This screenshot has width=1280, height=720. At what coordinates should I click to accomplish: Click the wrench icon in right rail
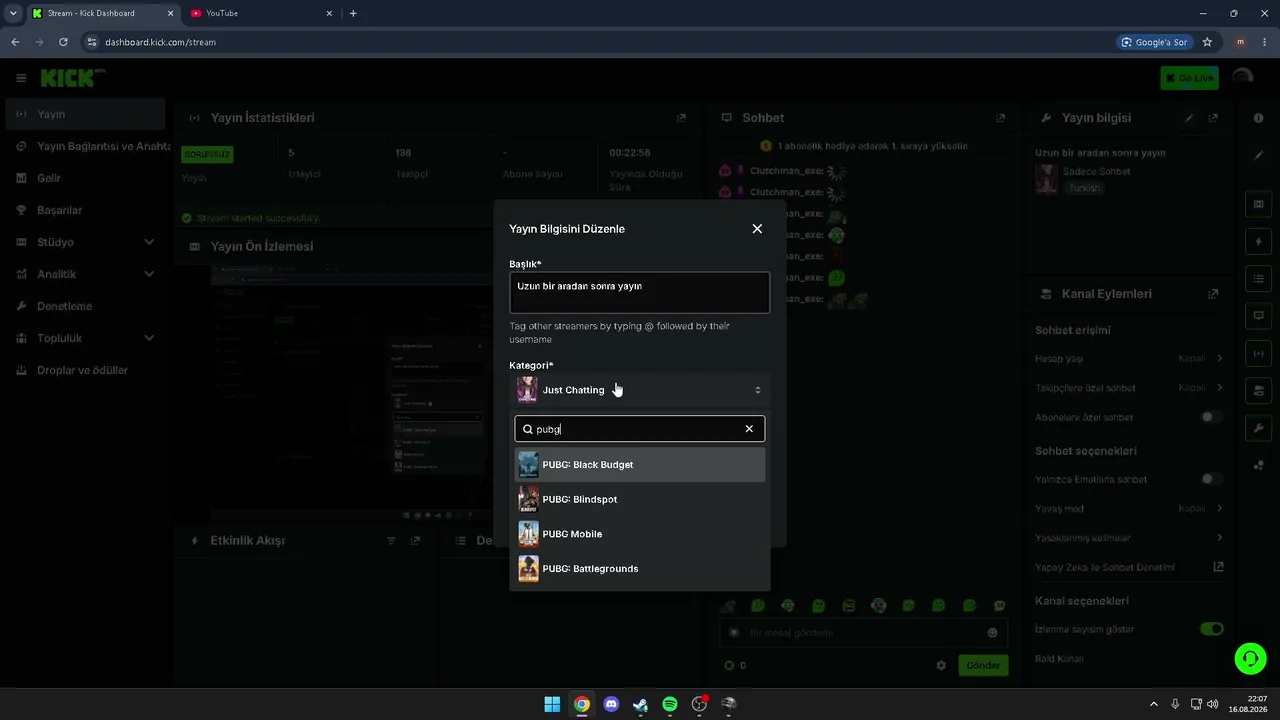1258,428
